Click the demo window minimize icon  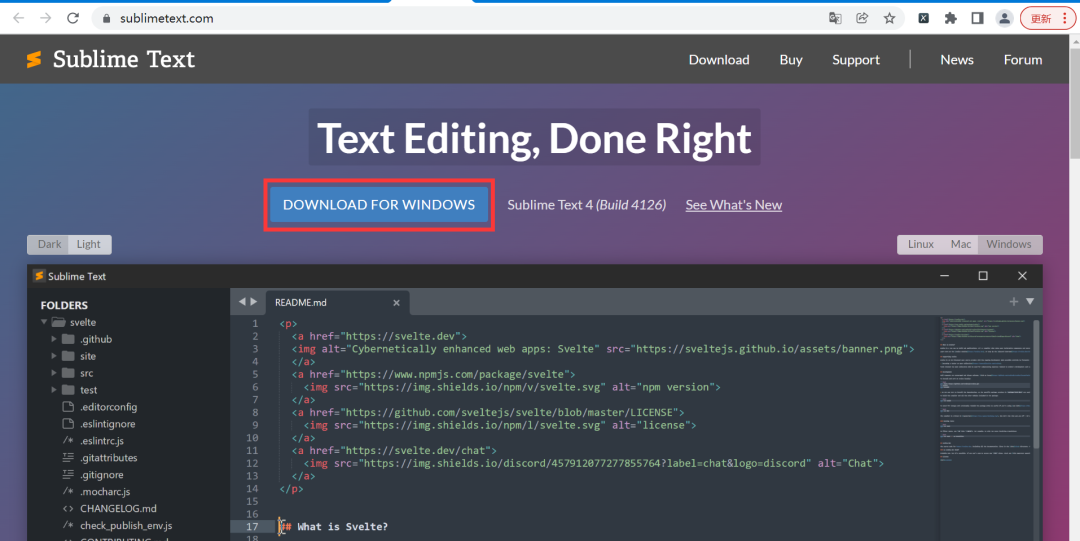[945, 276]
